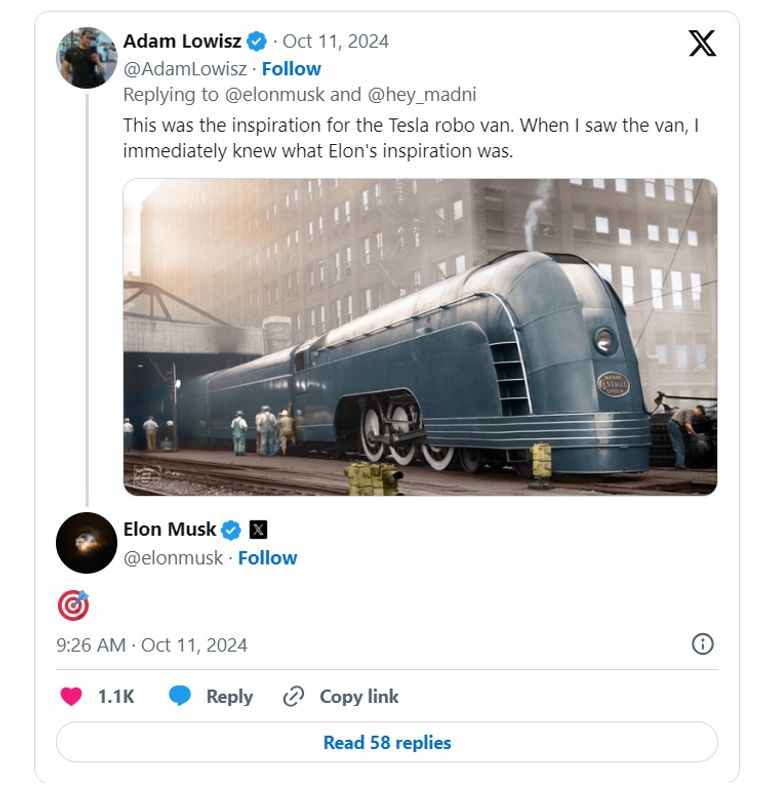Click the Reply text label
The width and height of the screenshot is (768, 785).
pyautogui.click(x=229, y=697)
